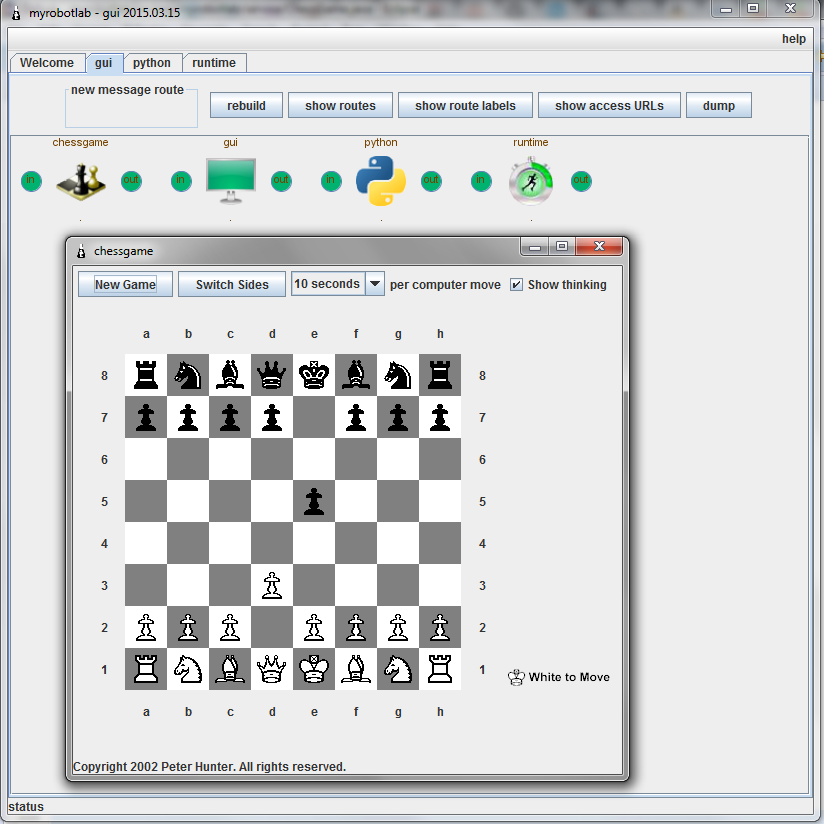Minimize the chessgame inner window
The height and width of the screenshot is (824, 824).
tap(535, 246)
